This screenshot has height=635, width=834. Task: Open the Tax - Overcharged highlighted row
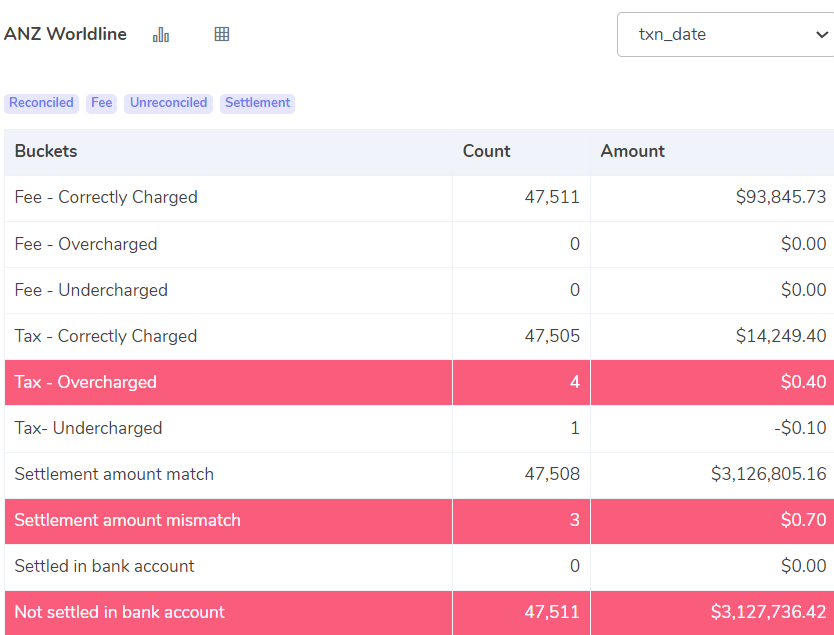(419, 382)
